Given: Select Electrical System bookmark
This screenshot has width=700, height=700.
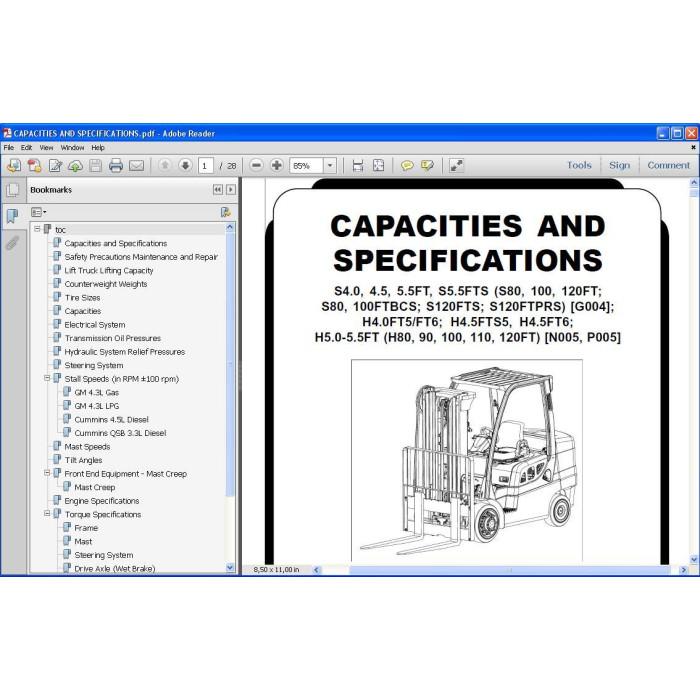Looking at the screenshot, I should click(95, 325).
